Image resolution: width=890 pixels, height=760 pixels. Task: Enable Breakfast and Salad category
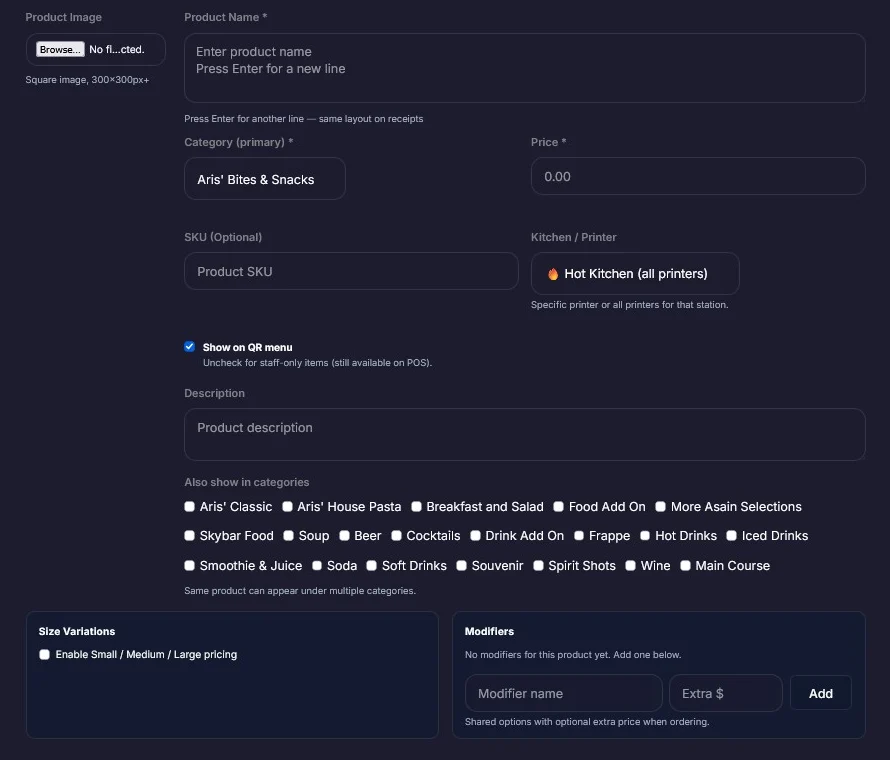pyautogui.click(x=417, y=506)
